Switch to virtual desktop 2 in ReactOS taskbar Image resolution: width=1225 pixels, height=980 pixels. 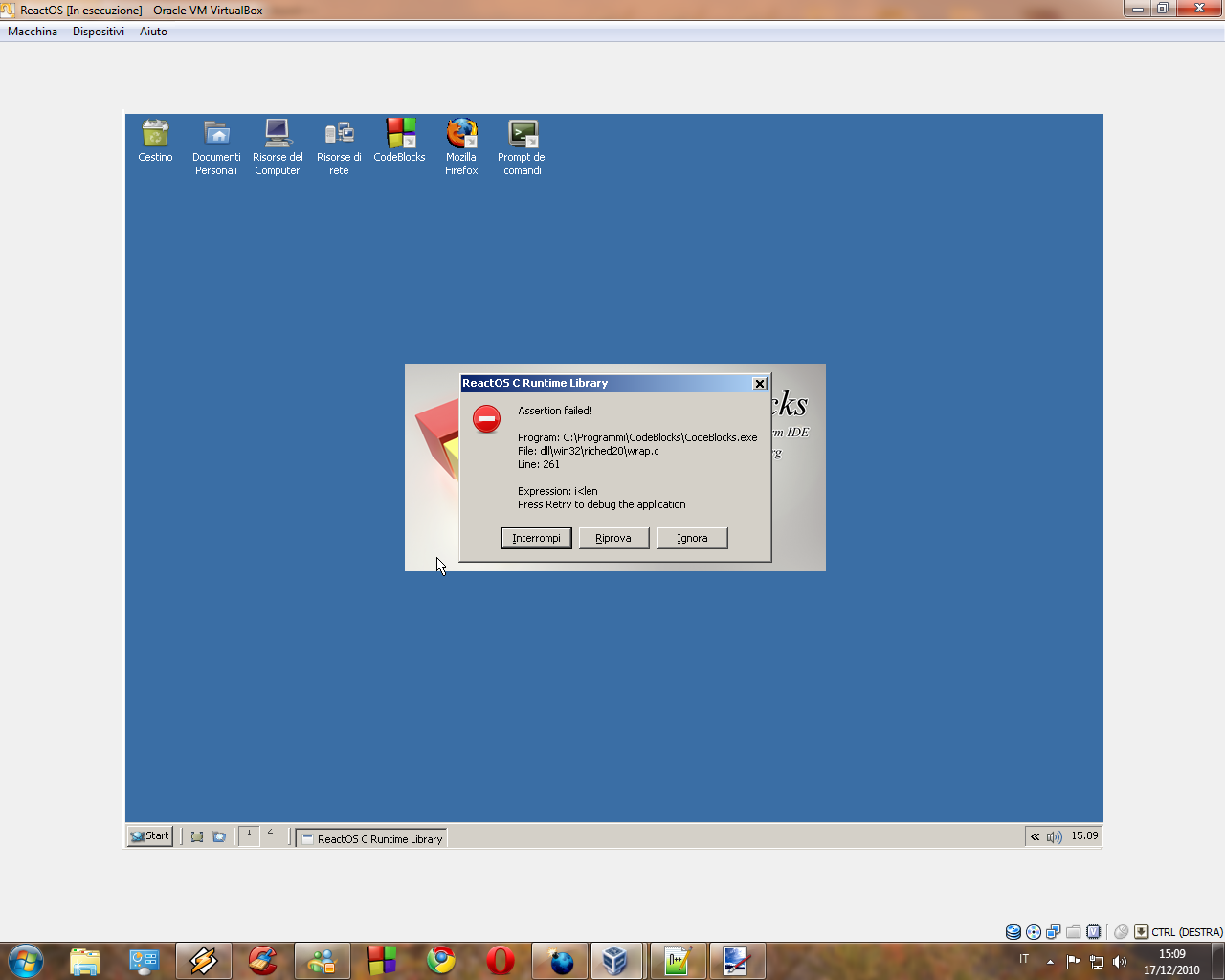pos(271,835)
